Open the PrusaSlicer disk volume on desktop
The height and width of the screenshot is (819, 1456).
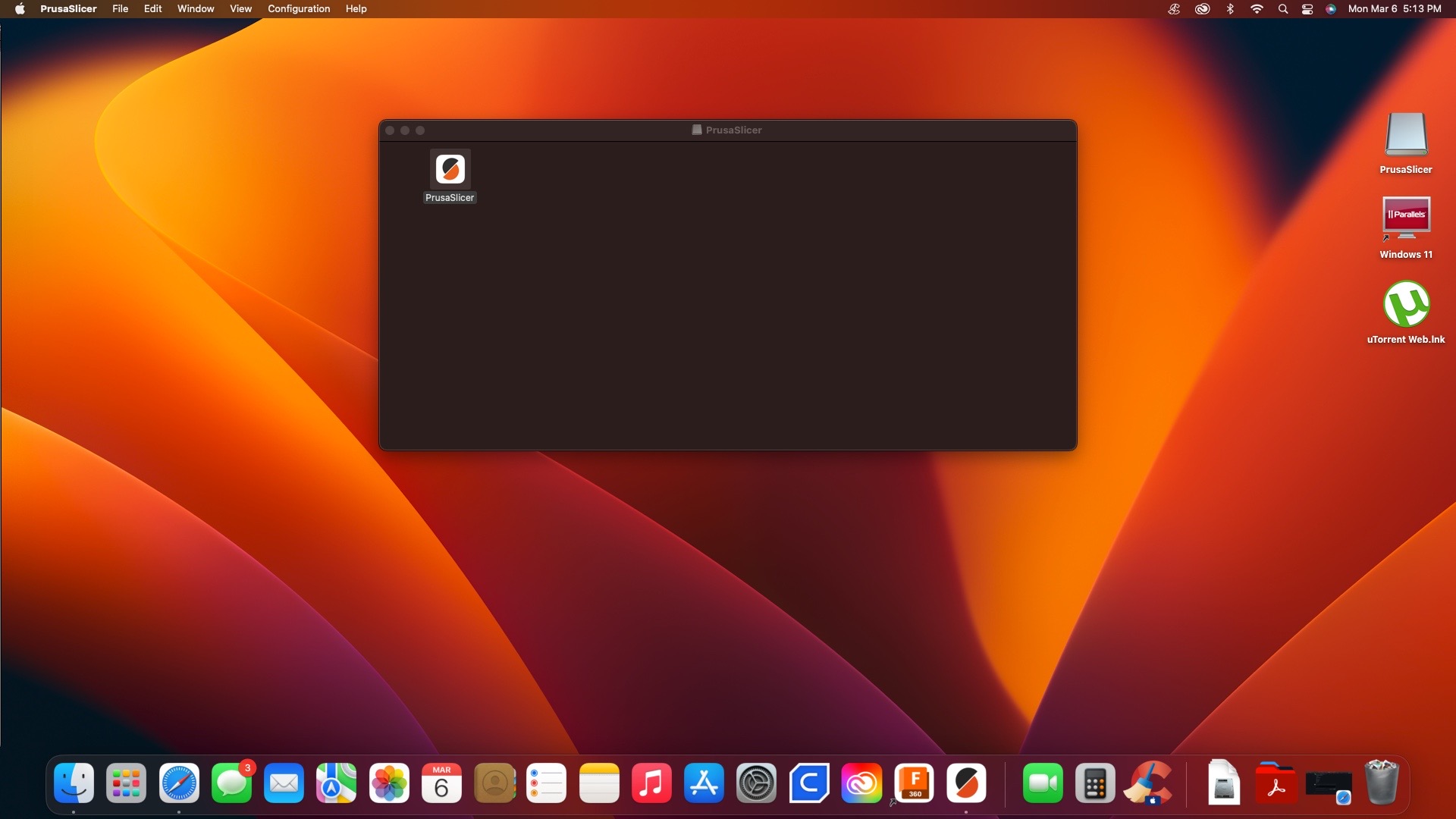coord(1406,135)
